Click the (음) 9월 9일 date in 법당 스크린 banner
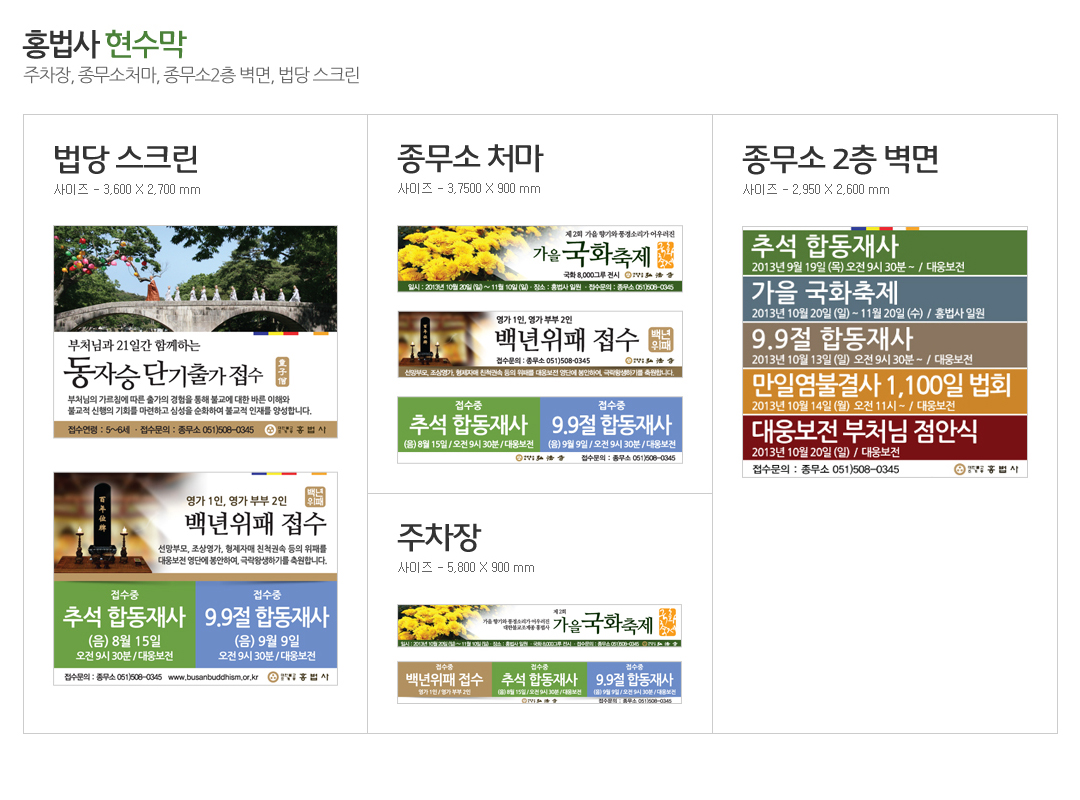The height and width of the screenshot is (800, 1080). (x=267, y=641)
